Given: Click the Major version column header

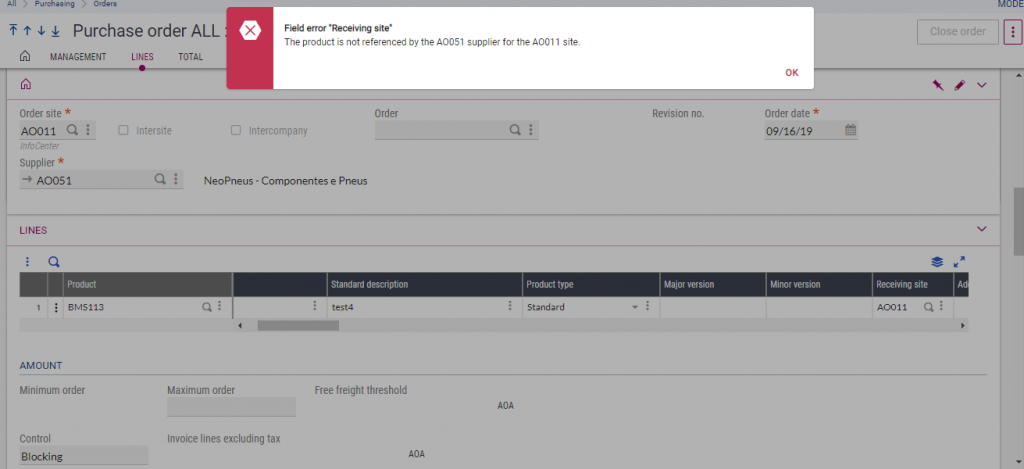Looking at the screenshot, I should click(x=712, y=285).
